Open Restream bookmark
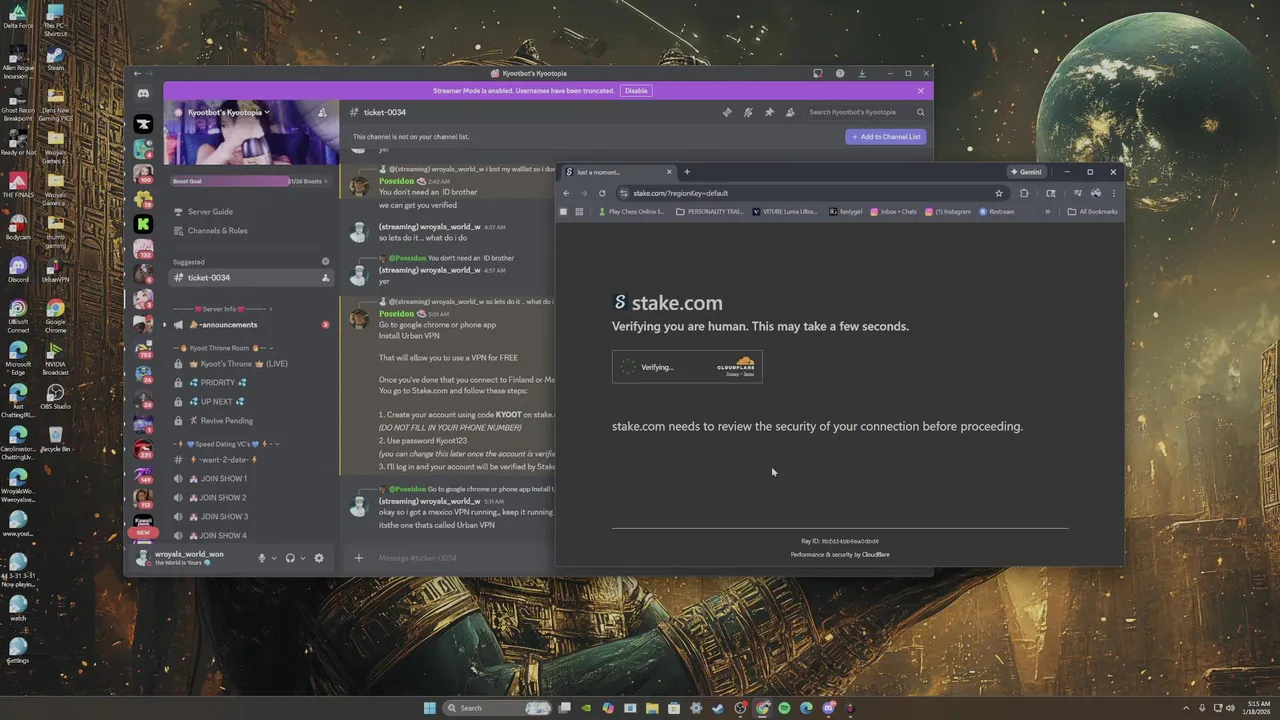 click(997, 212)
